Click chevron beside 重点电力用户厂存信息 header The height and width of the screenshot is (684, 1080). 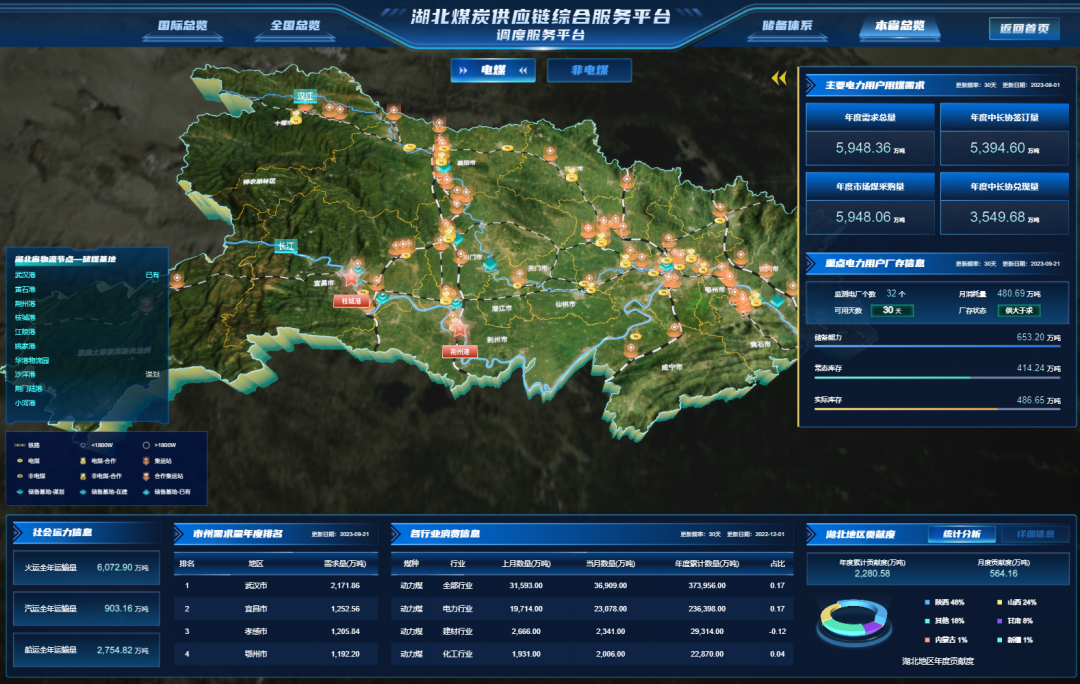click(x=811, y=263)
